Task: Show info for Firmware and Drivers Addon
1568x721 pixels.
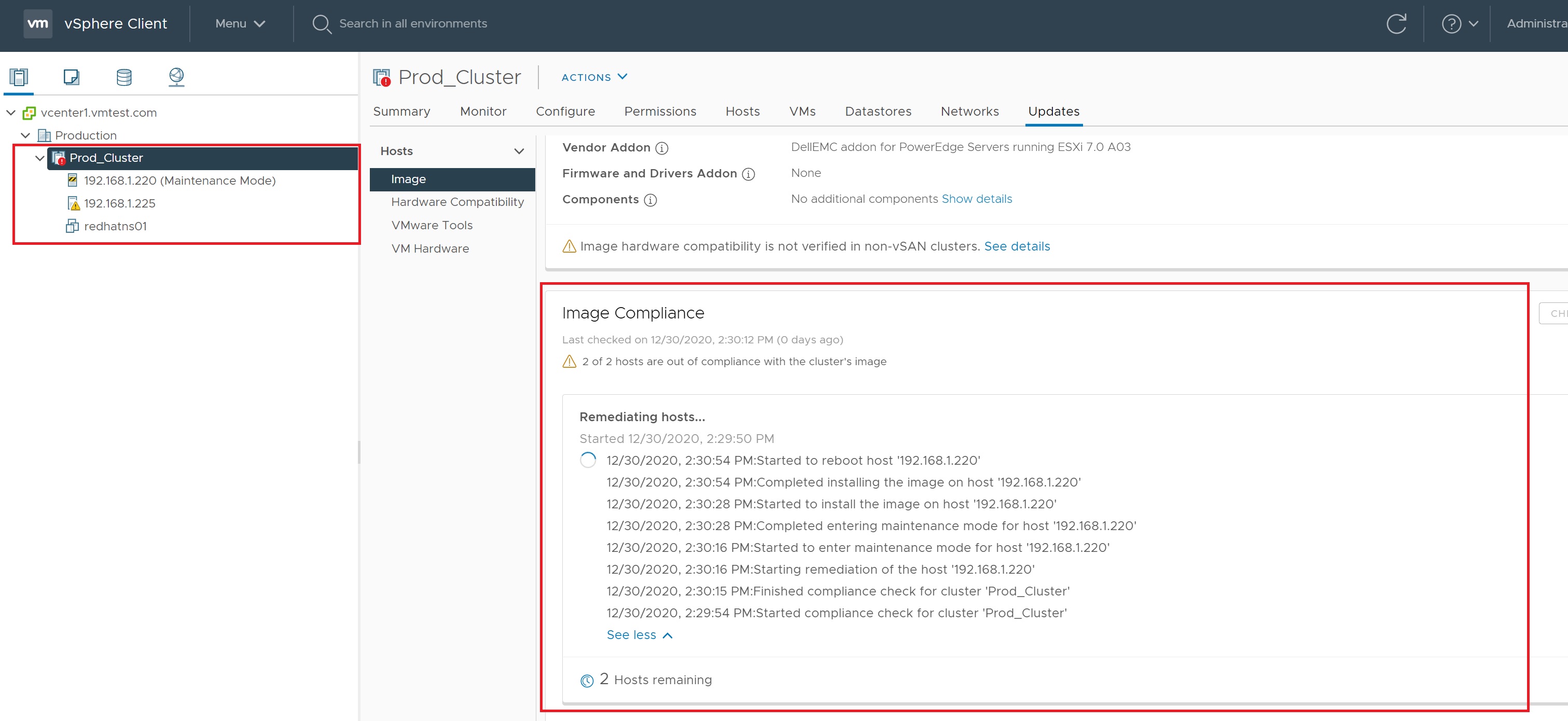Action: click(748, 174)
